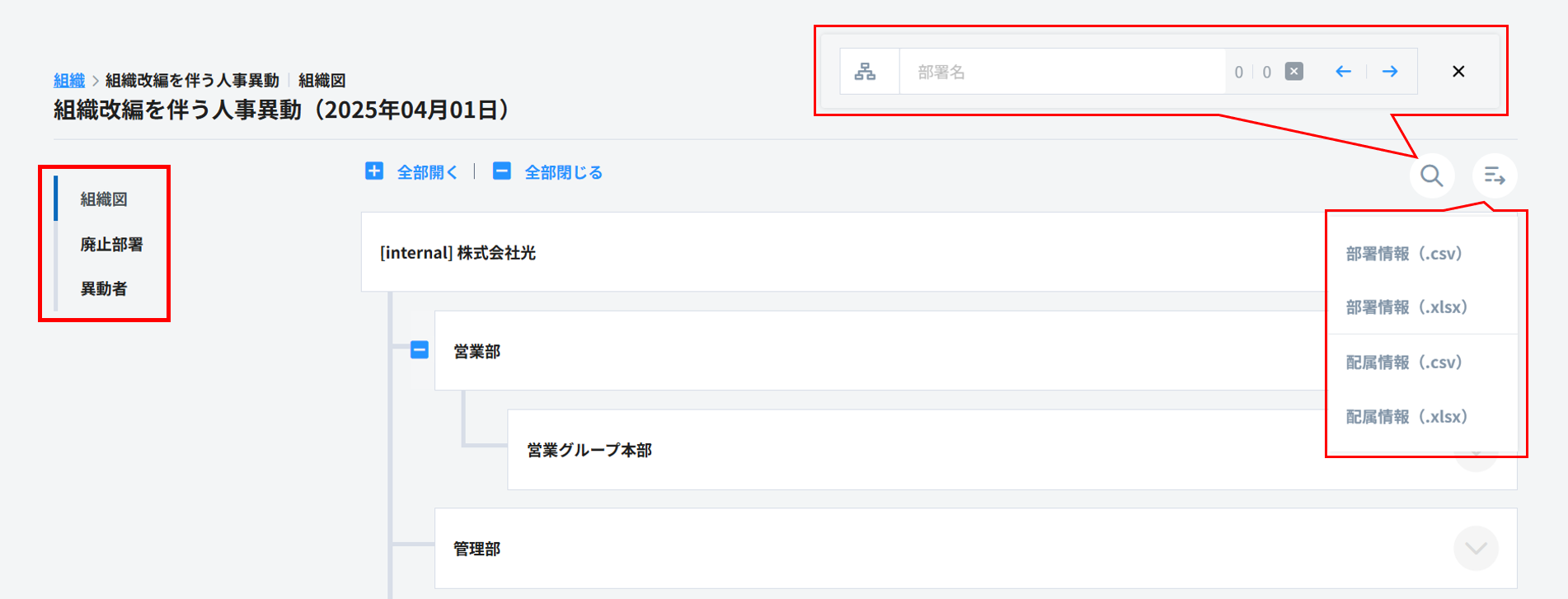Click the org chart icon in search bar

point(865,72)
